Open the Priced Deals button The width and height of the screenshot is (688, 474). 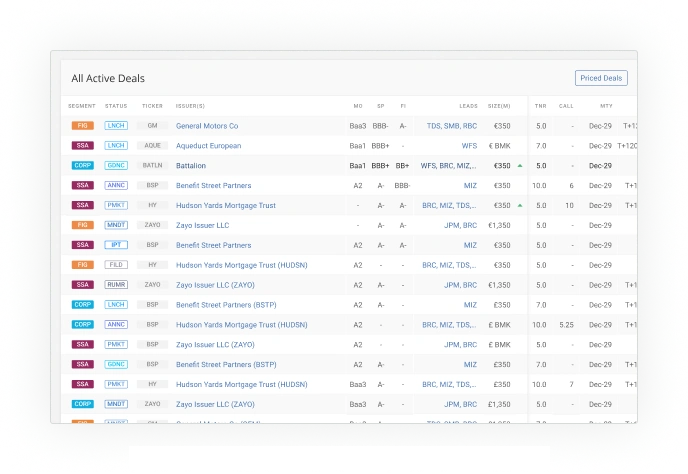(x=601, y=78)
